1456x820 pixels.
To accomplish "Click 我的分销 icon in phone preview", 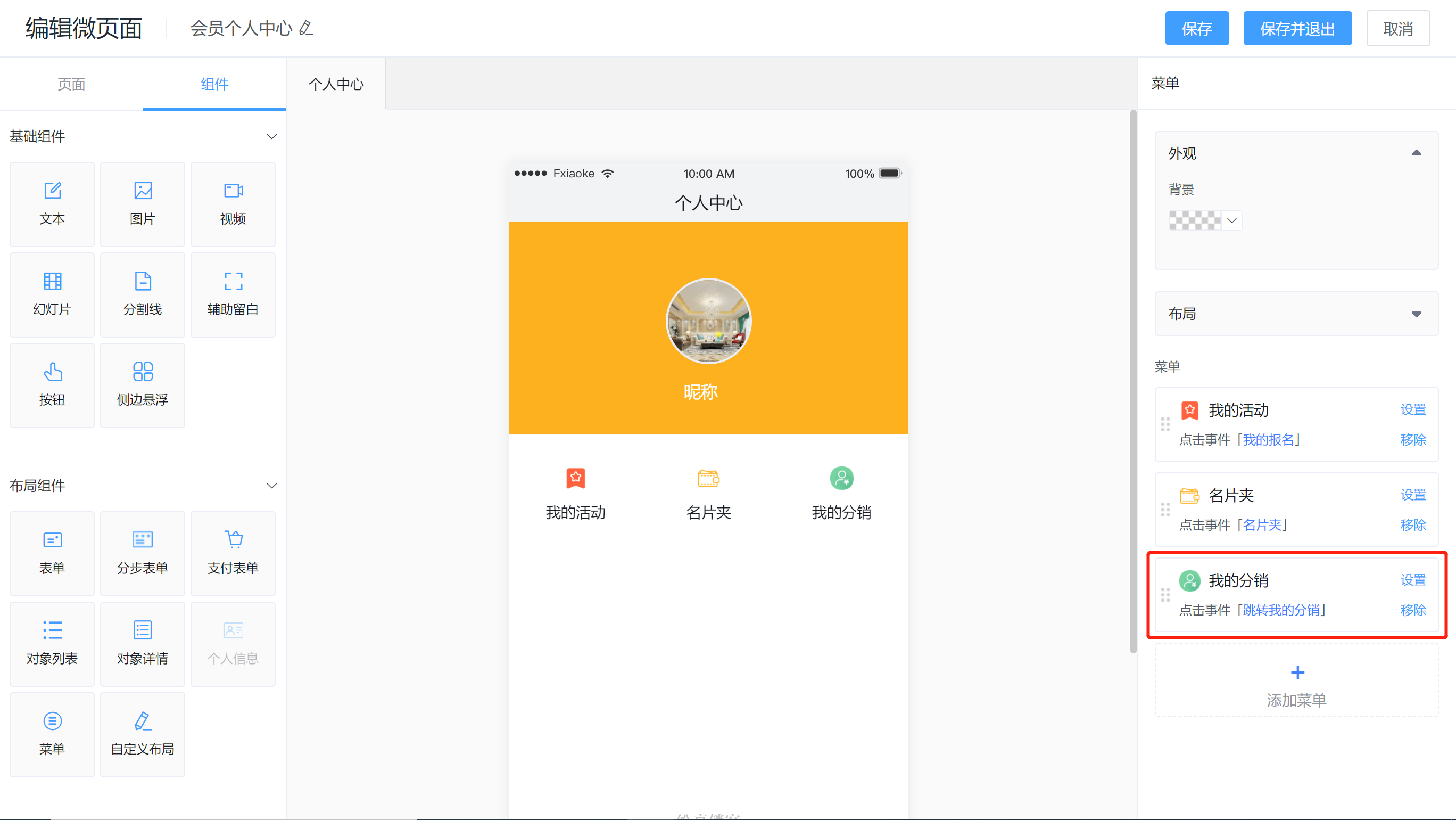I will point(841,478).
